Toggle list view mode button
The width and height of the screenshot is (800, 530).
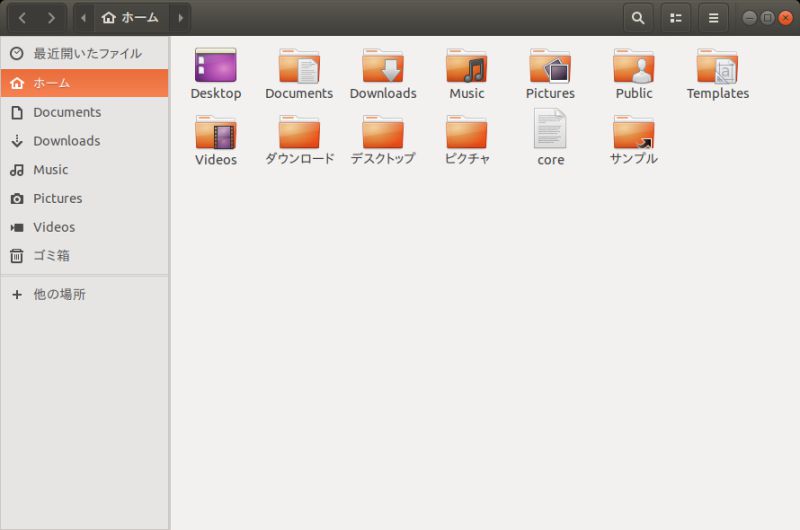pos(676,18)
